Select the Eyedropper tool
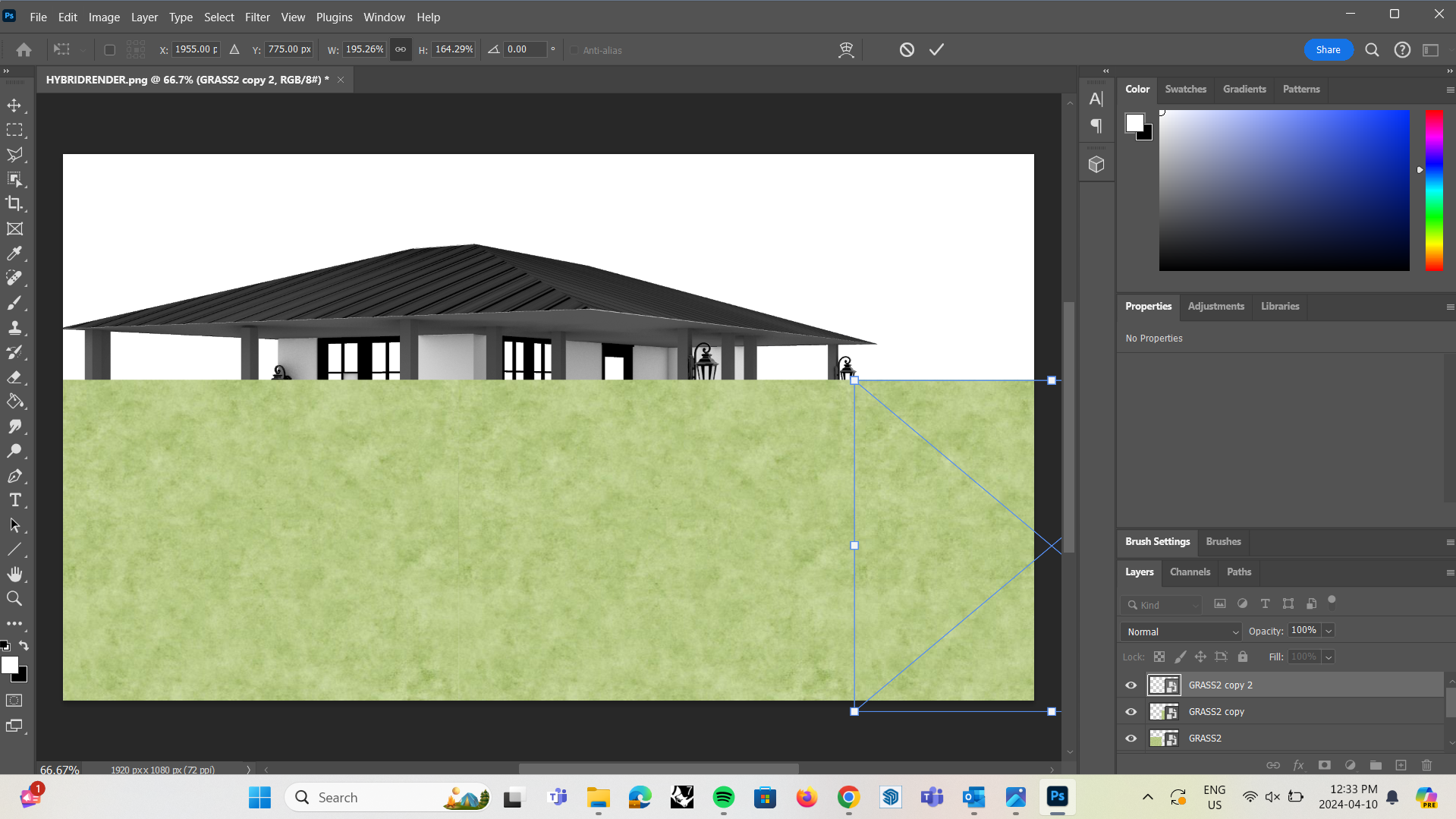The height and width of the screenshot is (819, 1456). click(15, 254)
